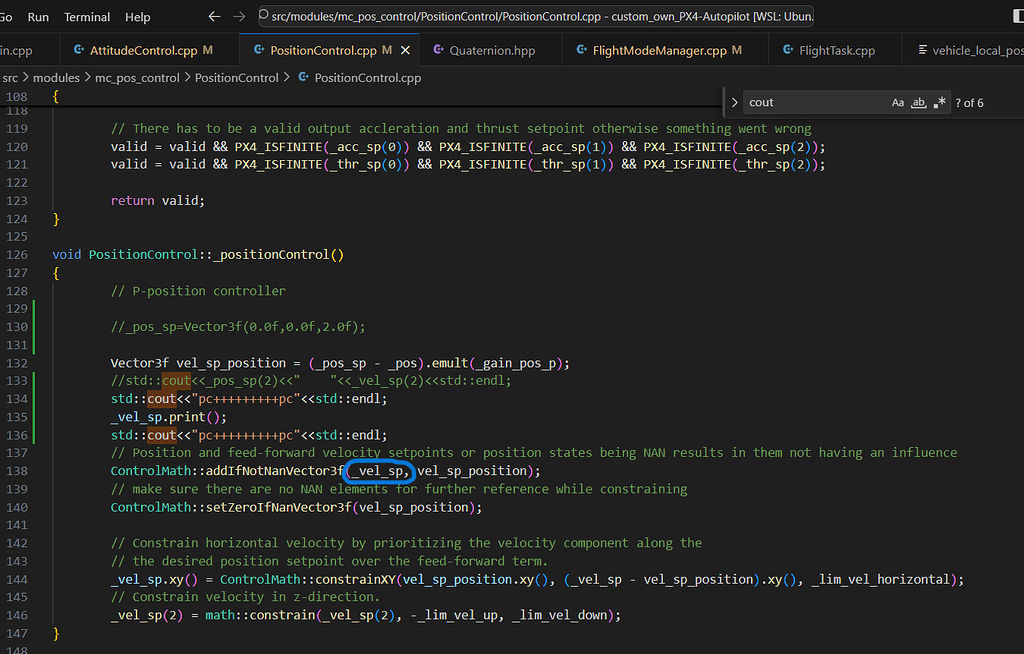This screenshot has width=1024, height=654.
Task: Open the Terminal menu
Action: coord(86,17)
